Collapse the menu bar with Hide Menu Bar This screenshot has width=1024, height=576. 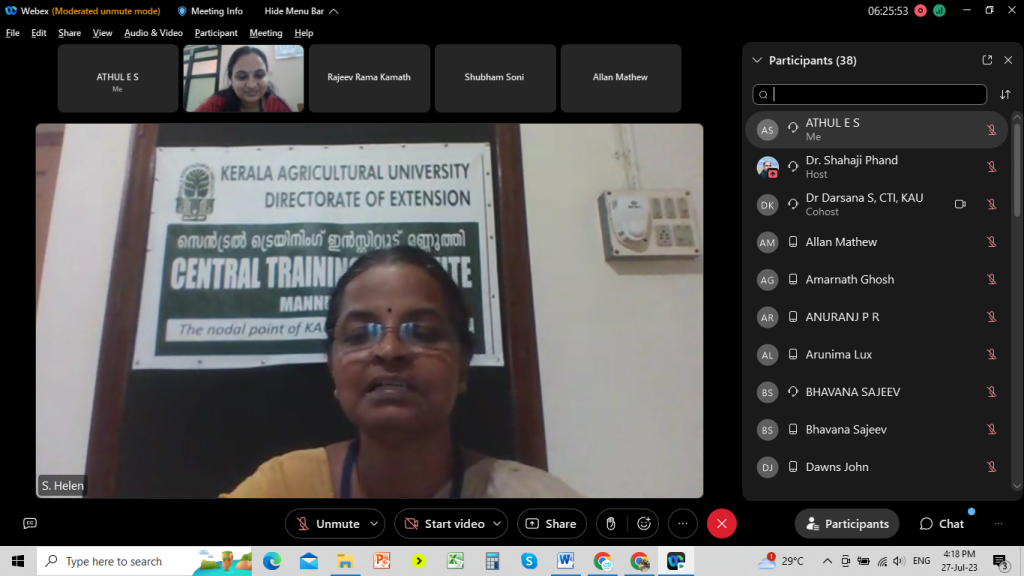[301, 11]
